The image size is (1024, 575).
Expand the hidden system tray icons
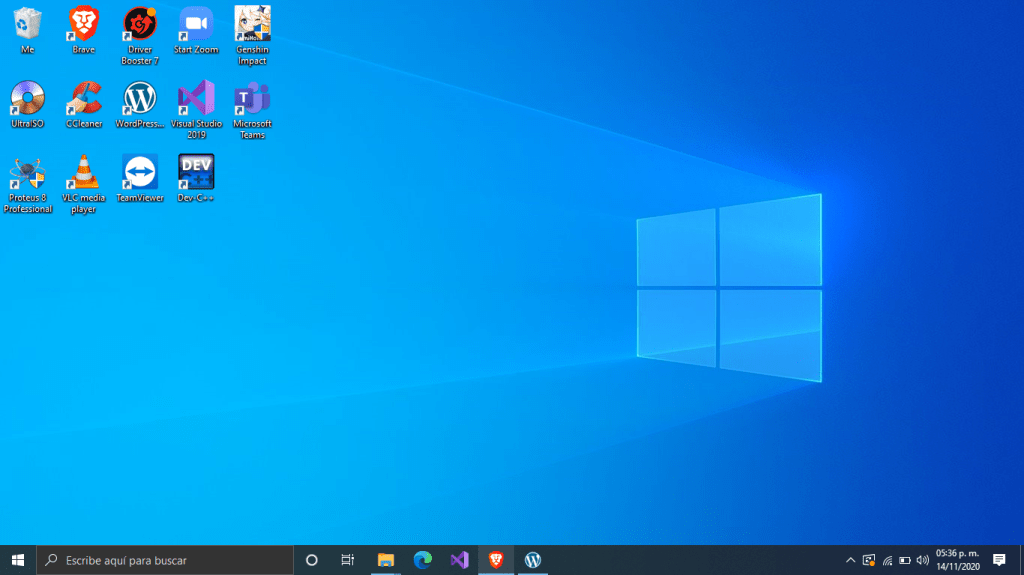click(x=850, y=560)
